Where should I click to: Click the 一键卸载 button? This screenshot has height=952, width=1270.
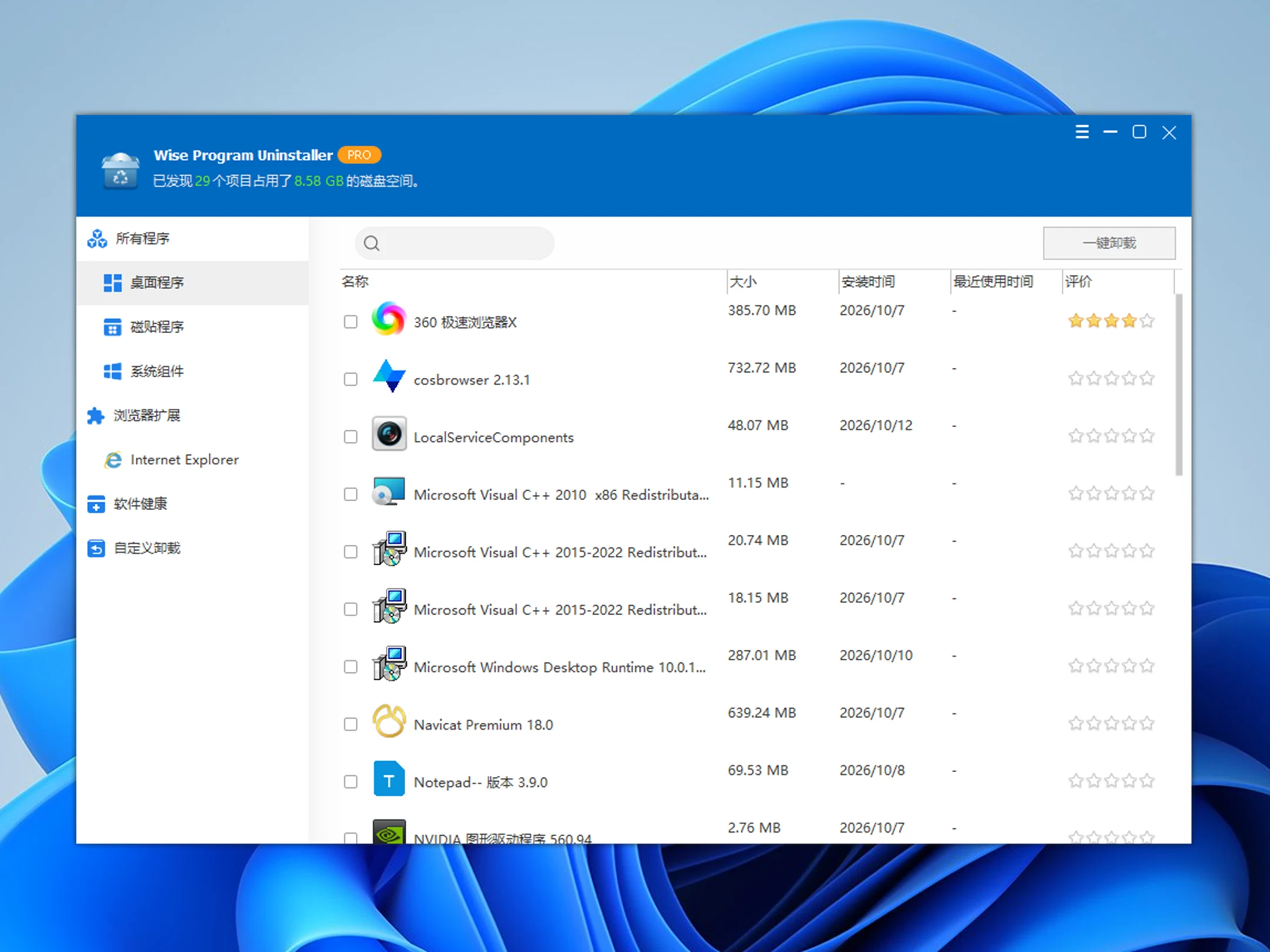(x=1109, y=243)
